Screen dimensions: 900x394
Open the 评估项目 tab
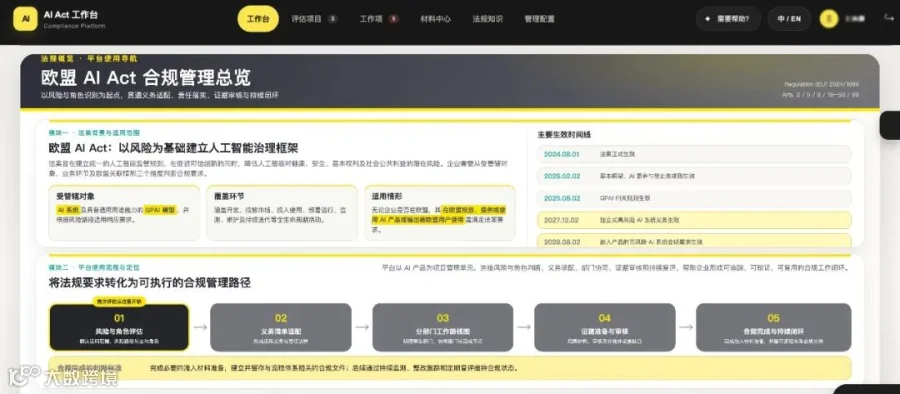314,19
